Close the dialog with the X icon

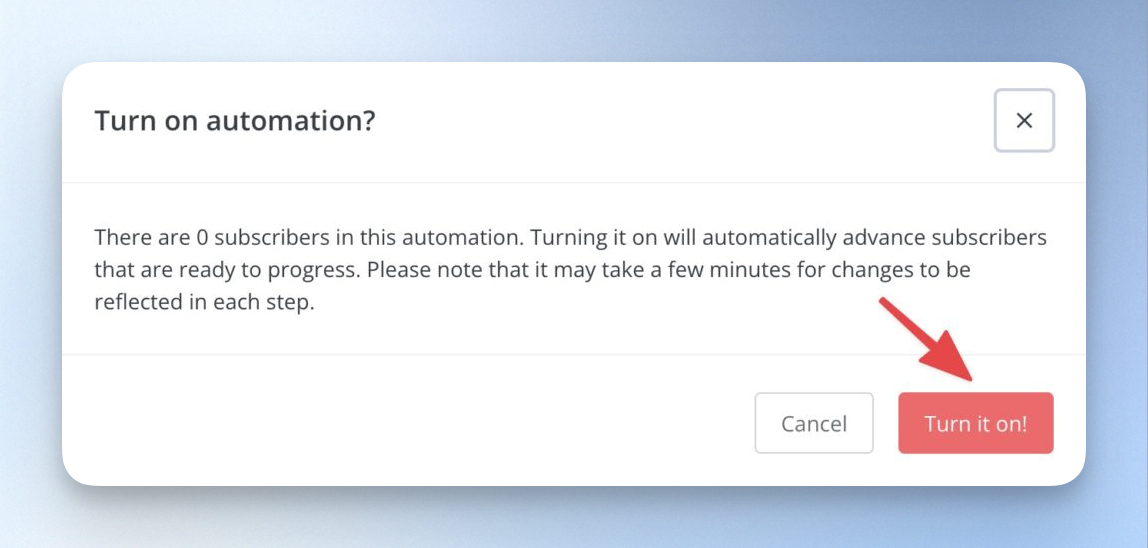click(1024, 121)
